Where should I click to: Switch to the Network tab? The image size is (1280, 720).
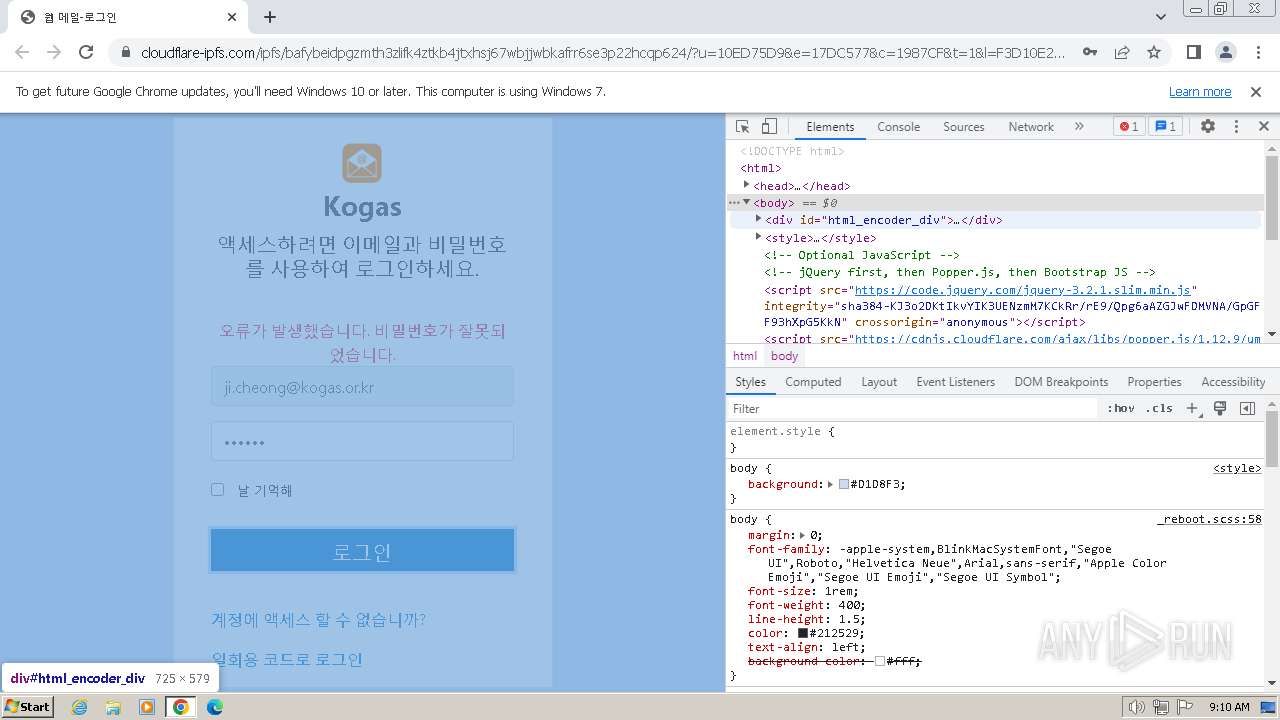(x=1031, y=127)
